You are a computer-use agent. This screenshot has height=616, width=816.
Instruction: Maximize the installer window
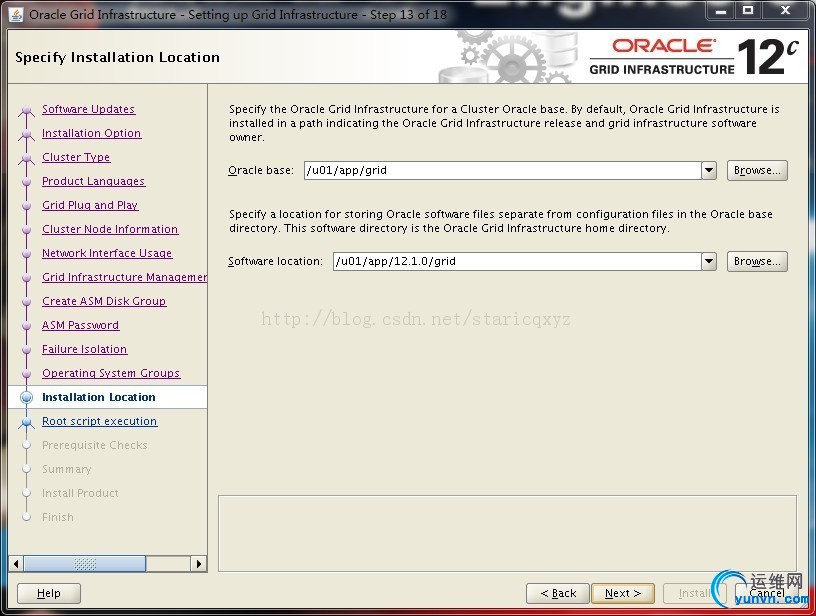[748, 10]
